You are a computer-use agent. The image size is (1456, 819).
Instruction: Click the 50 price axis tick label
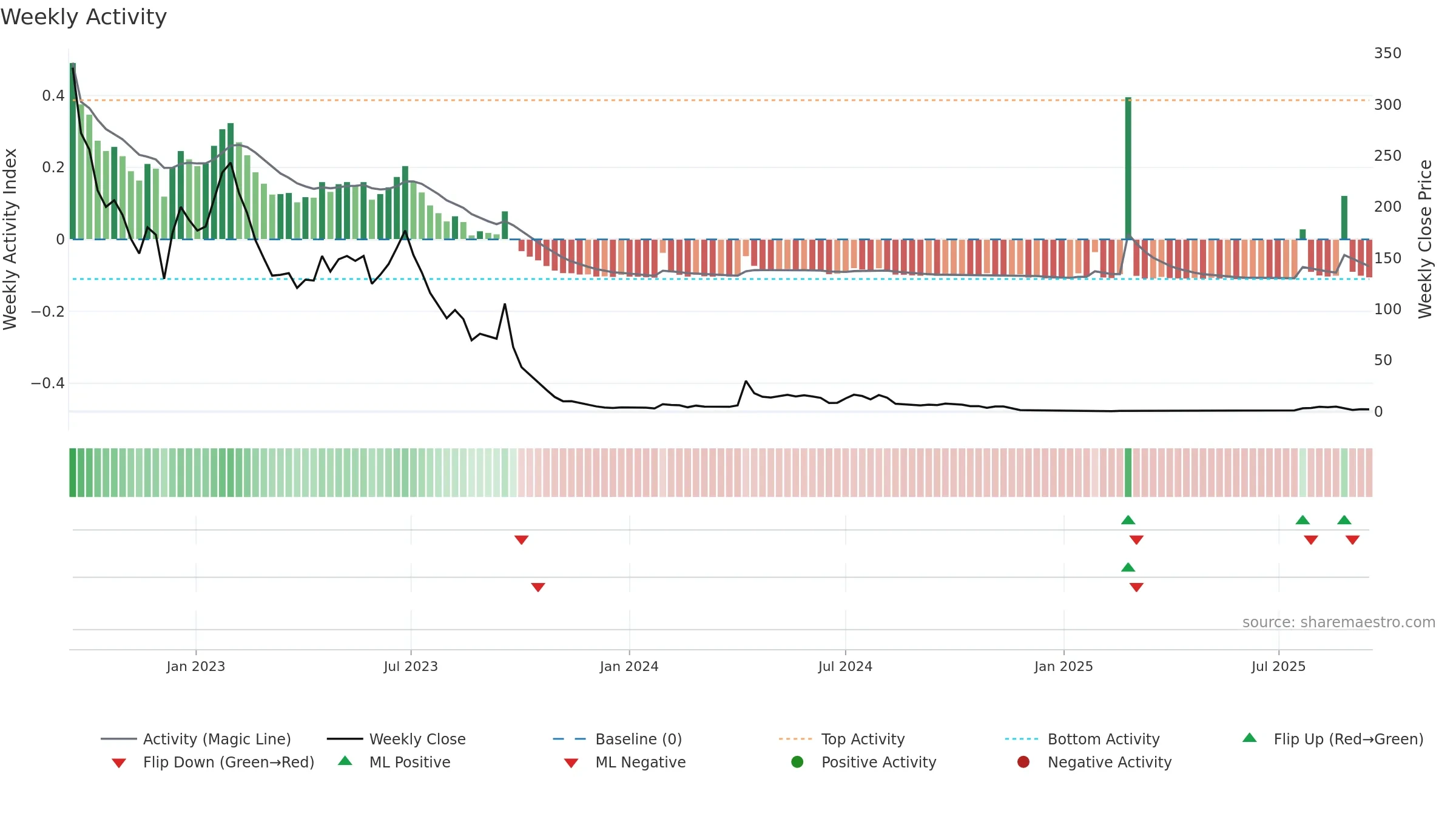(1383, 360)
